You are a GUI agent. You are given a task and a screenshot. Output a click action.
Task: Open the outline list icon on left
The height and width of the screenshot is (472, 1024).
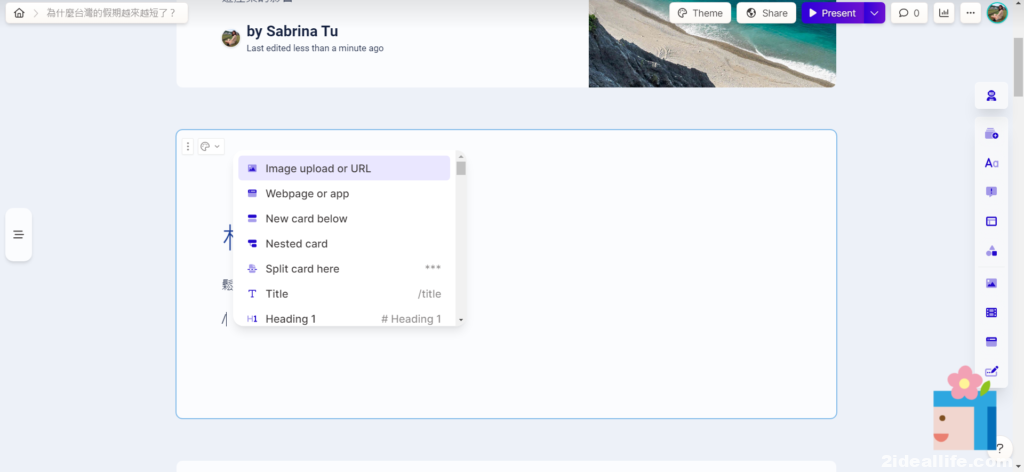[18, 234]
